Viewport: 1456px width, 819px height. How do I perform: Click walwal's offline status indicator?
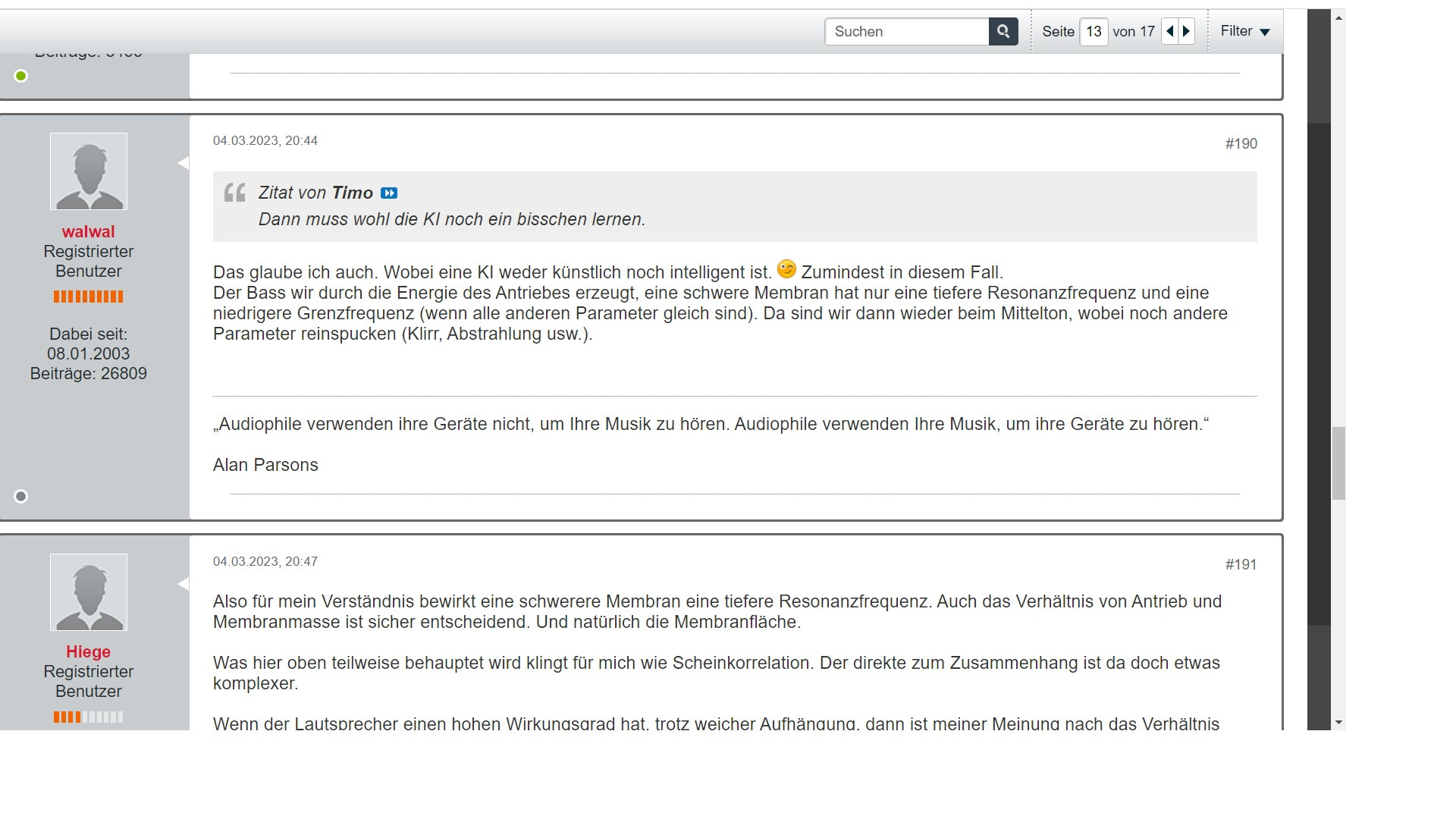tap(21, 496)
